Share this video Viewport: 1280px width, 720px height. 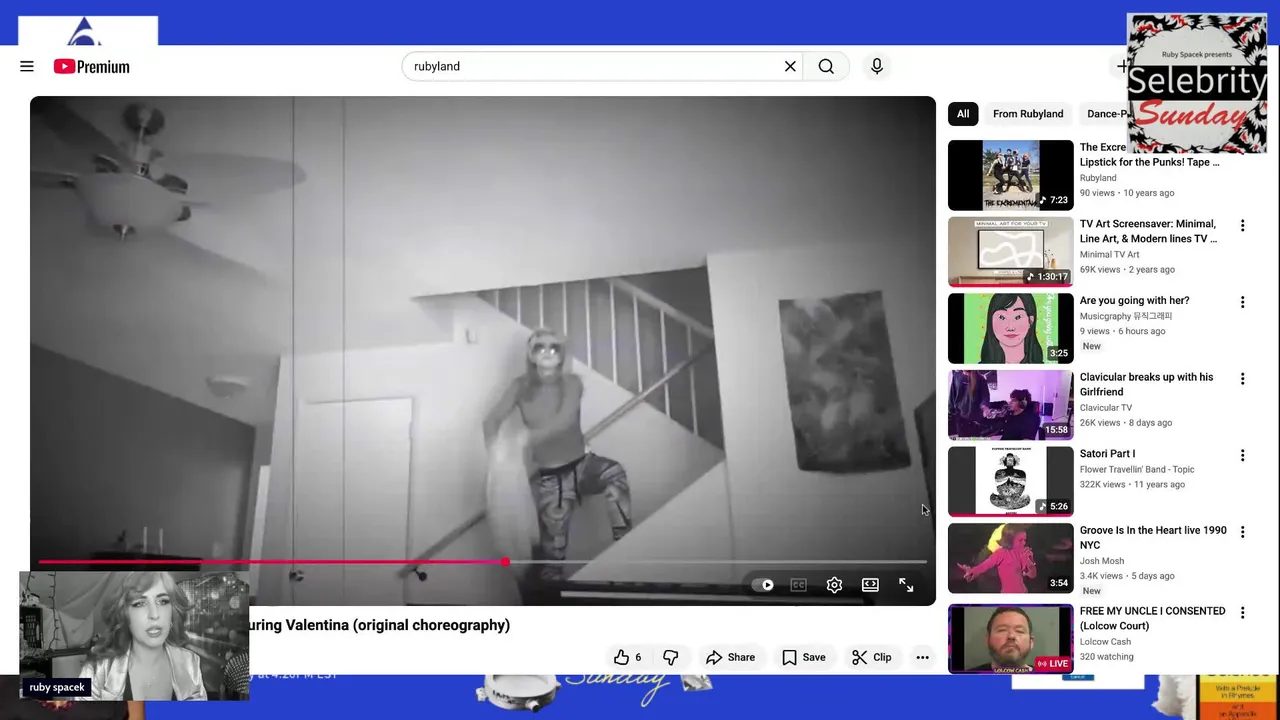[730, 657]
